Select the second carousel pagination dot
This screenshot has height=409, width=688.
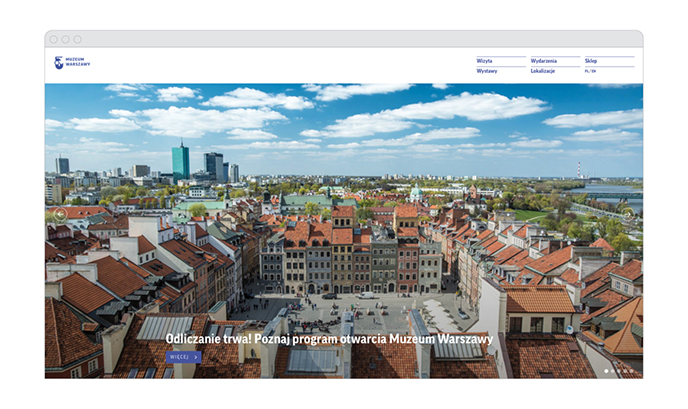pos(612,371)
